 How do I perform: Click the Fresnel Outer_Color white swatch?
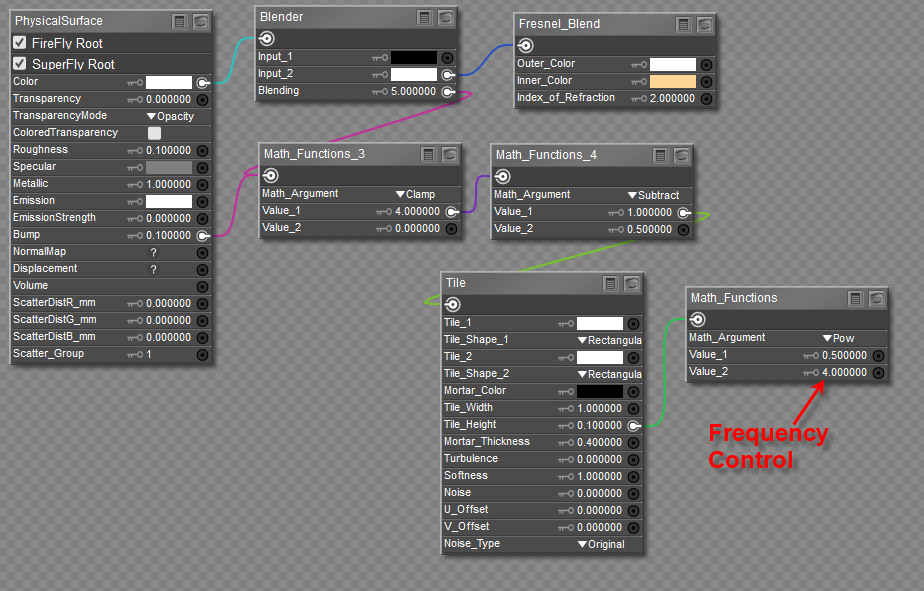673,64
